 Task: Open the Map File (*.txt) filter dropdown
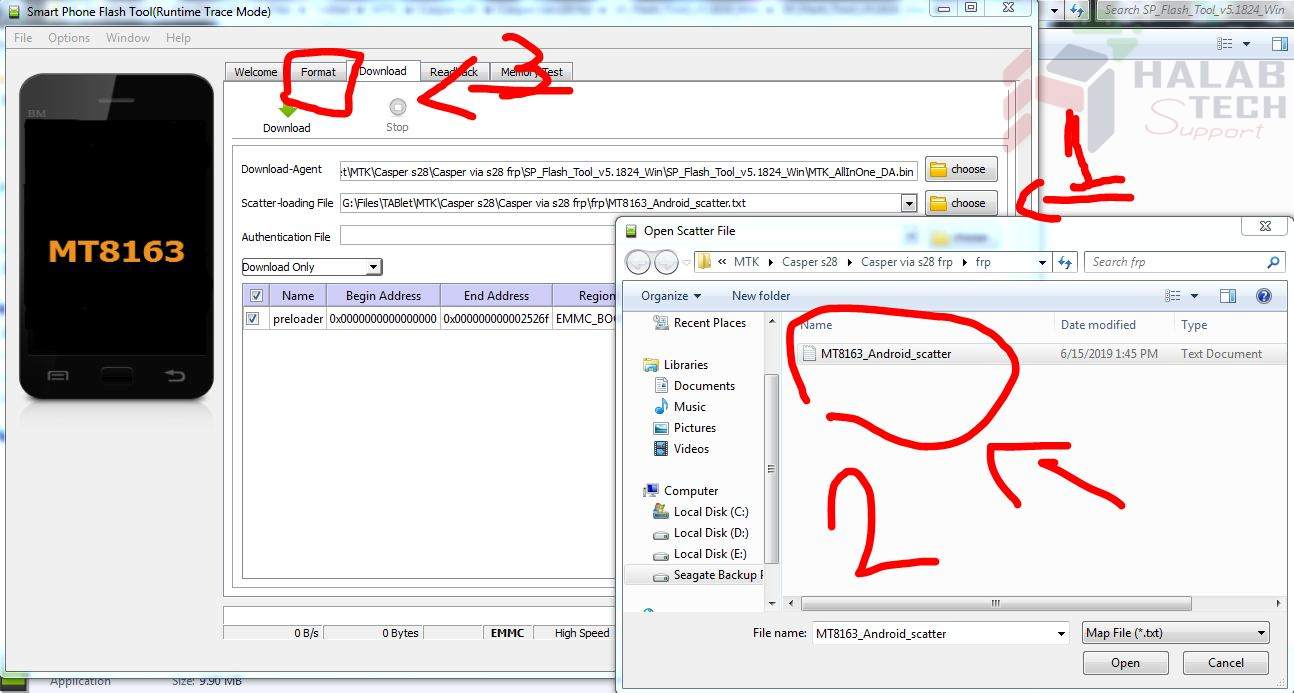(1175, 633)
